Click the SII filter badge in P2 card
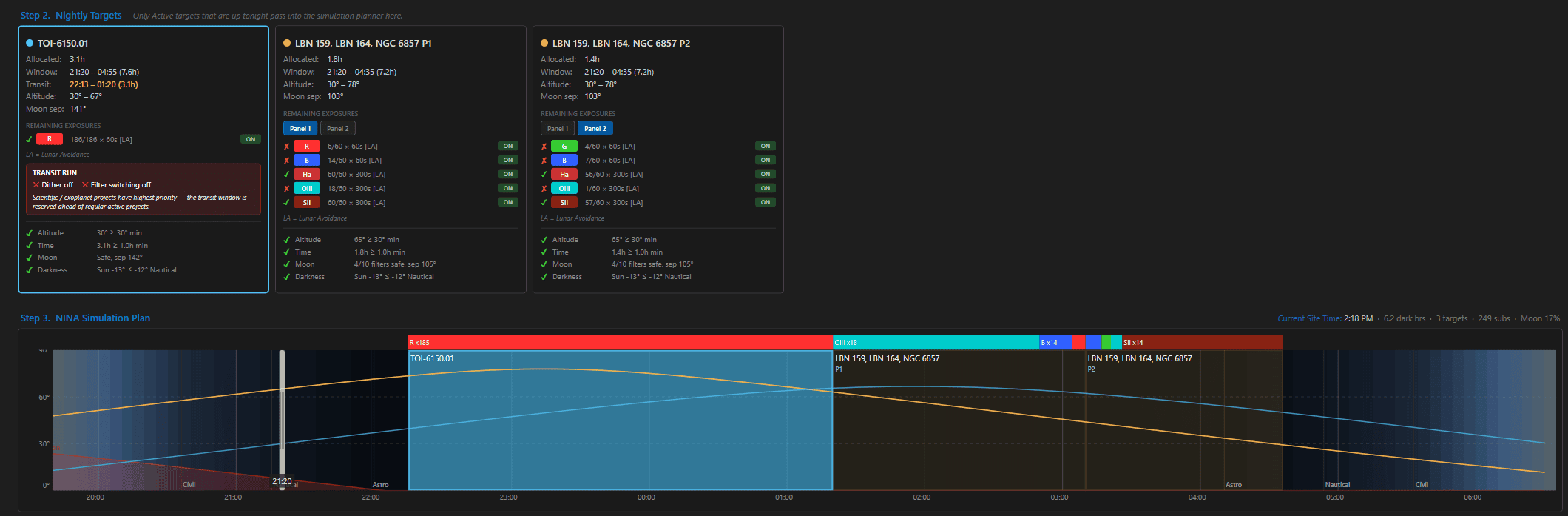Image resolution: width=1568 pixels, height=516 pixels. [564, 202]
